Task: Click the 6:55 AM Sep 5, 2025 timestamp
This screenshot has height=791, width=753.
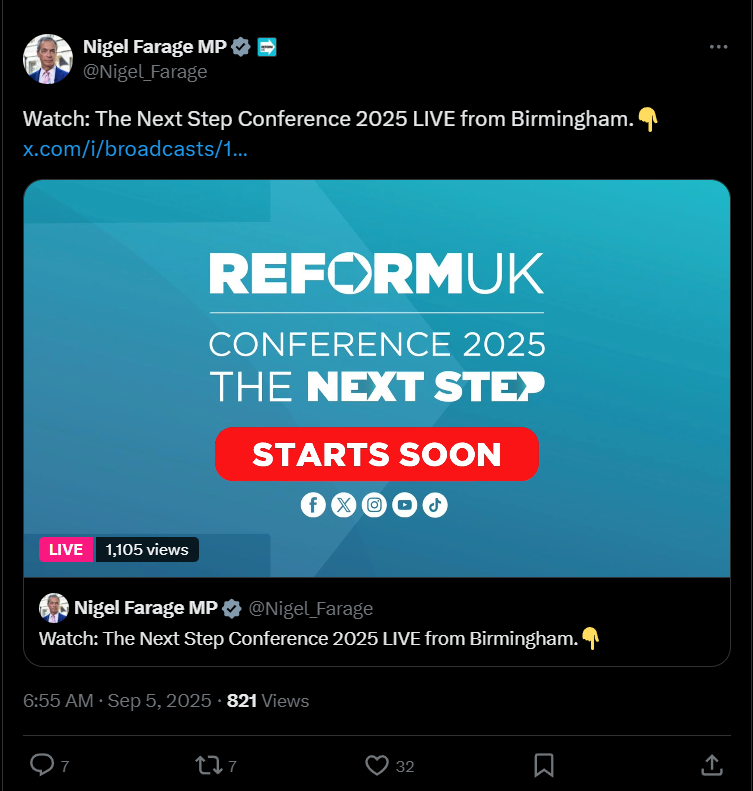Action: coord(117,701)
